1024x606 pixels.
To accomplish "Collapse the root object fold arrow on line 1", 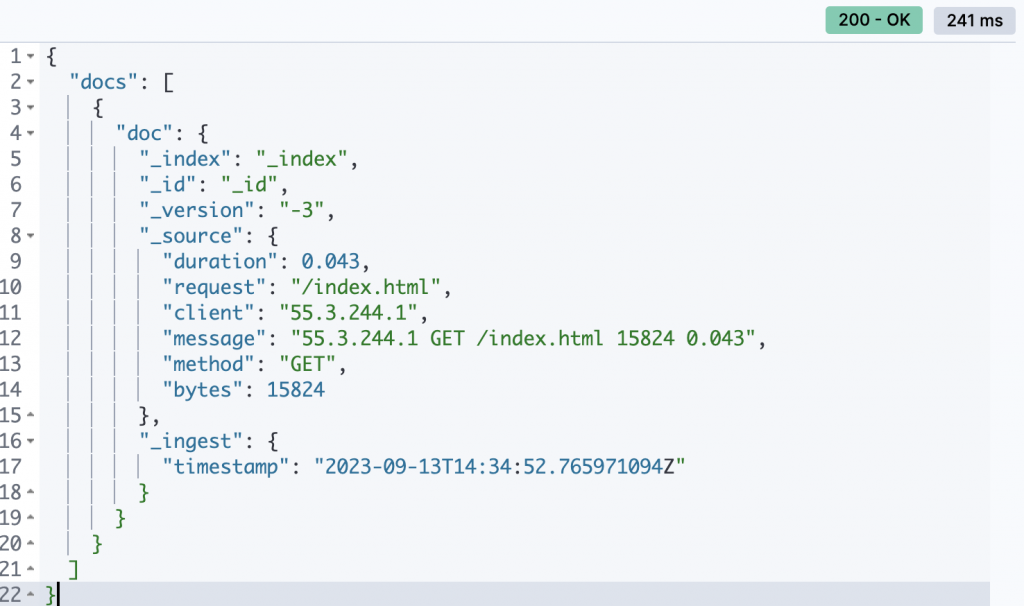I will [31, 57].
